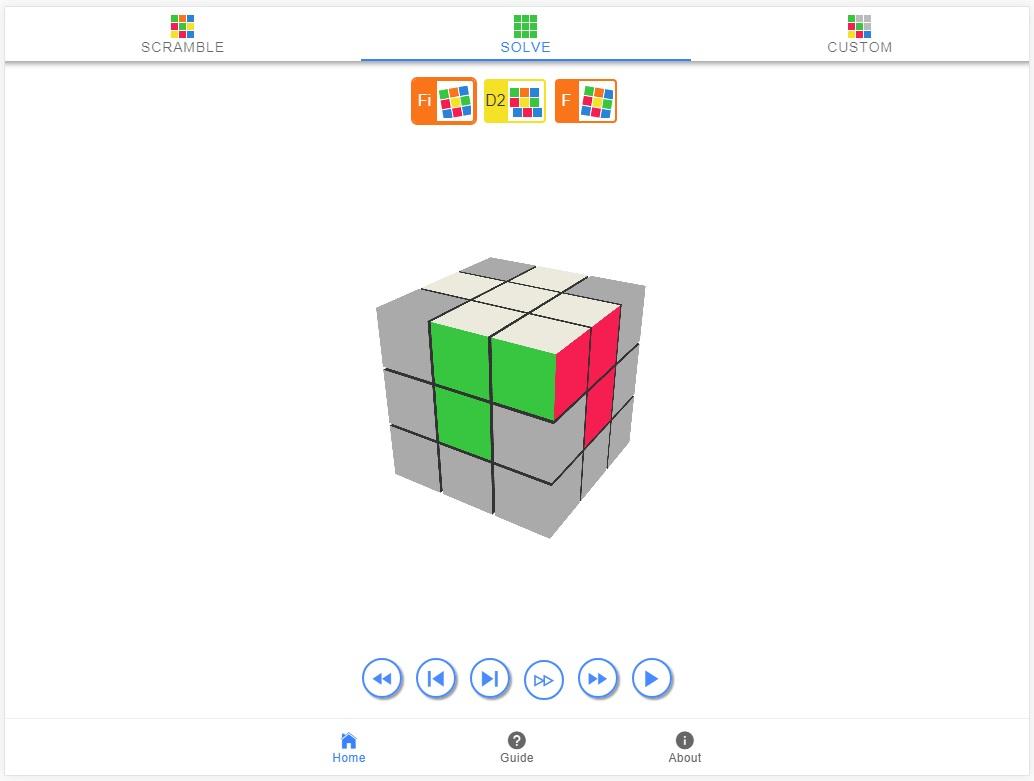Click the partially gray cube icon

(859, 26)
